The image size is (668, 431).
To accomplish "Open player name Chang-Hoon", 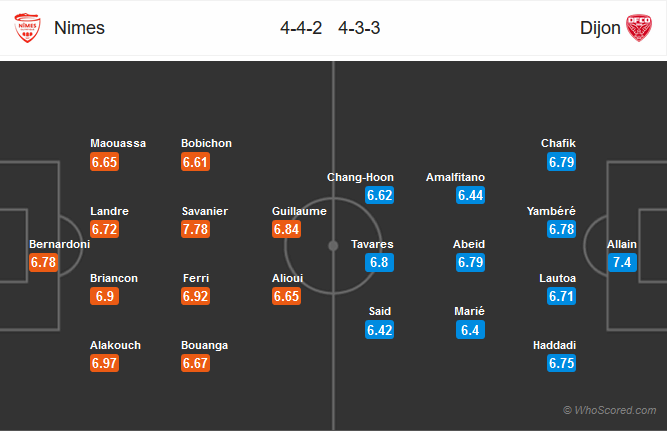I will tap(360, 177).
